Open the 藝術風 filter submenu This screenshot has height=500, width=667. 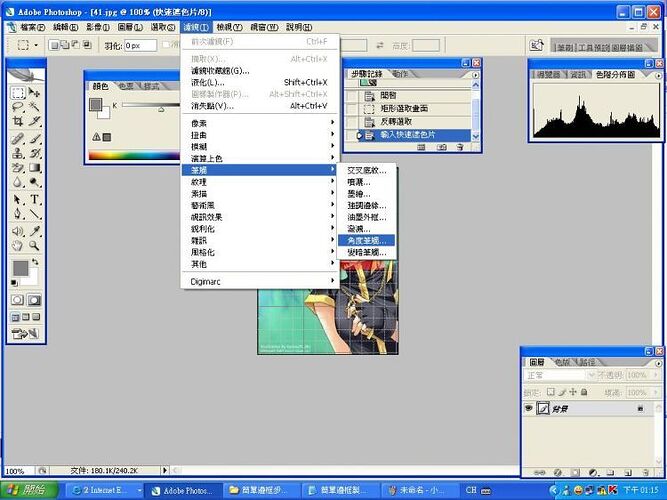pyautogui.click(x=260, y=205)
